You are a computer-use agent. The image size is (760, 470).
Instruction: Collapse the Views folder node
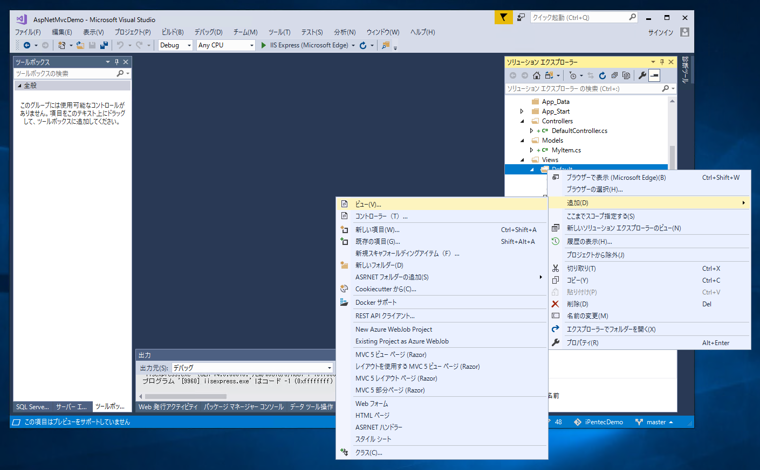522,160
